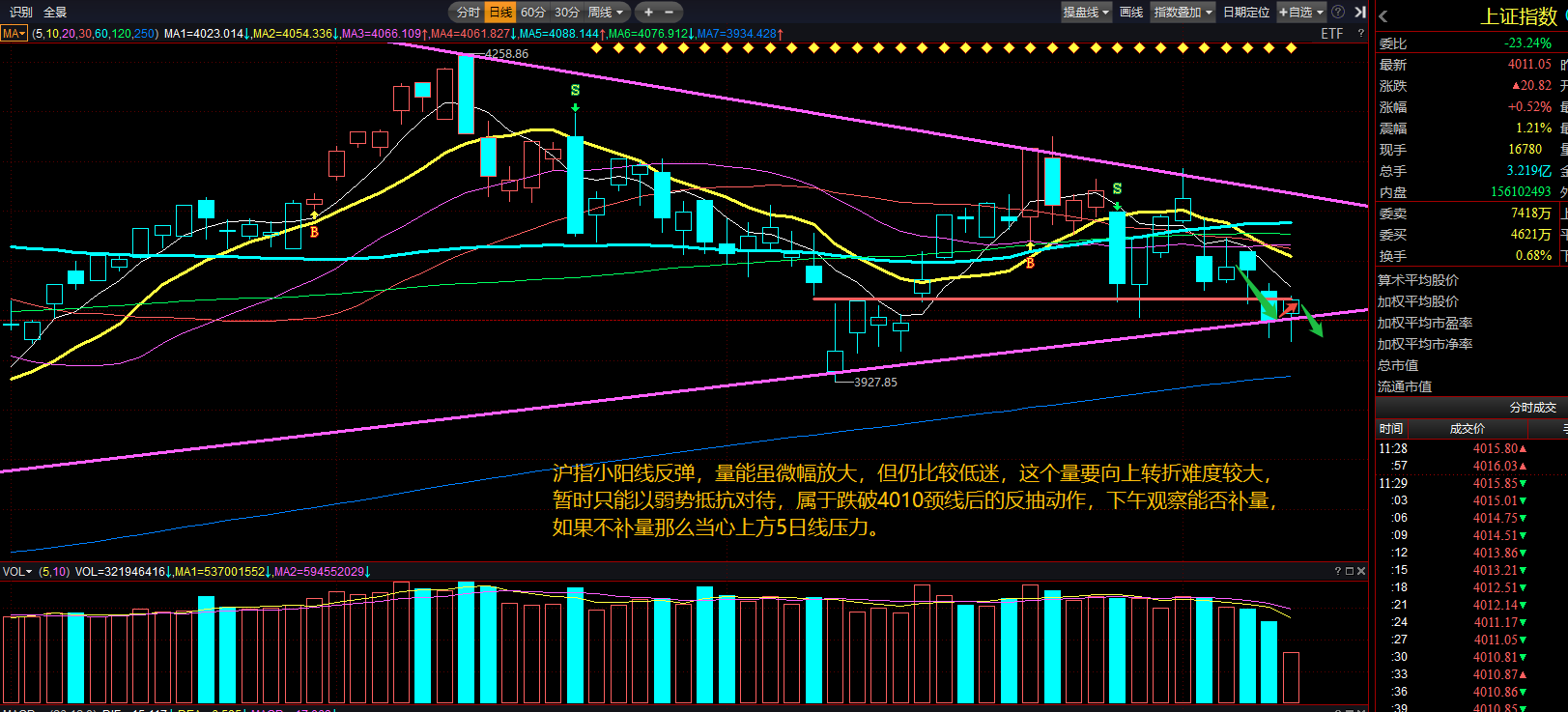
Task: Click the red B buy marker on left
Action: tap(314, 232)
